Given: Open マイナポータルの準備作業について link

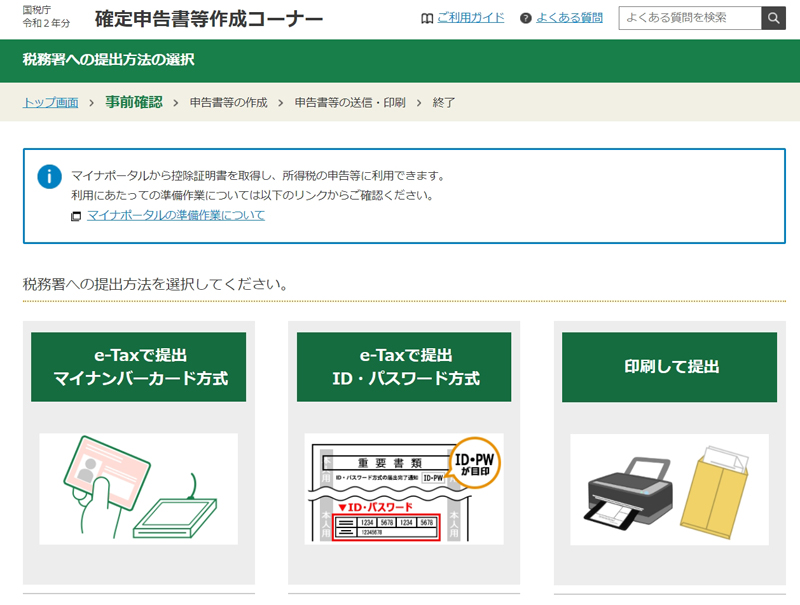Looking at the screenshot, I should click(x=176, y=215).
